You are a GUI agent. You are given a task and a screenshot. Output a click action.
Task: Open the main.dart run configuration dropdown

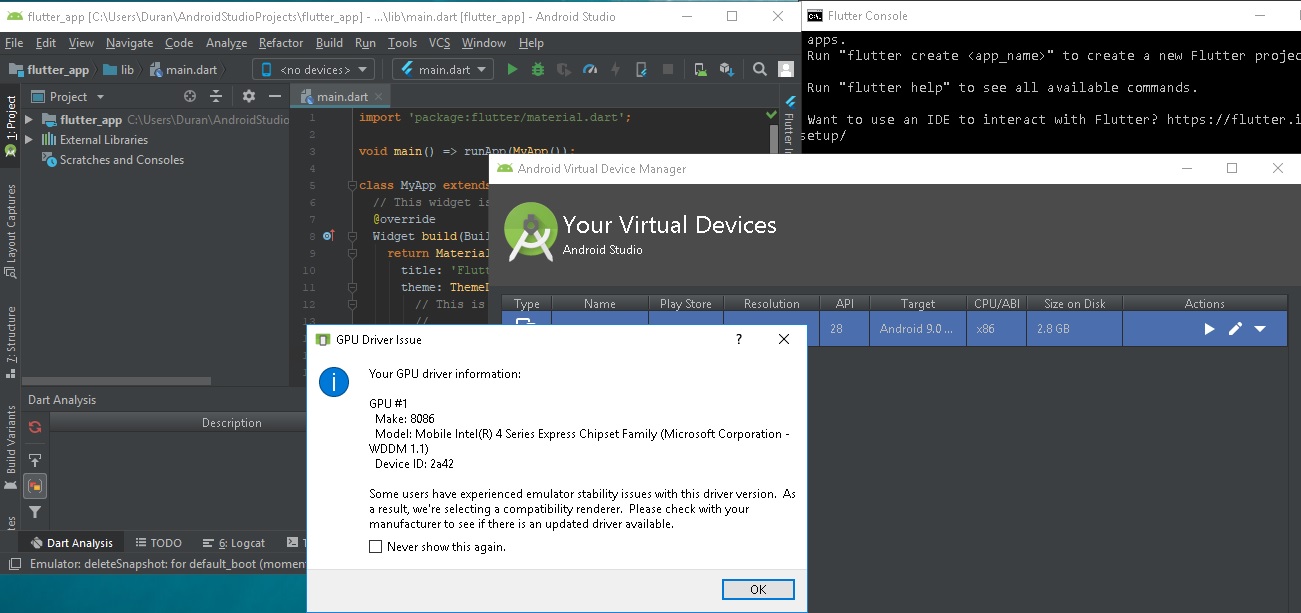point(443,69)
